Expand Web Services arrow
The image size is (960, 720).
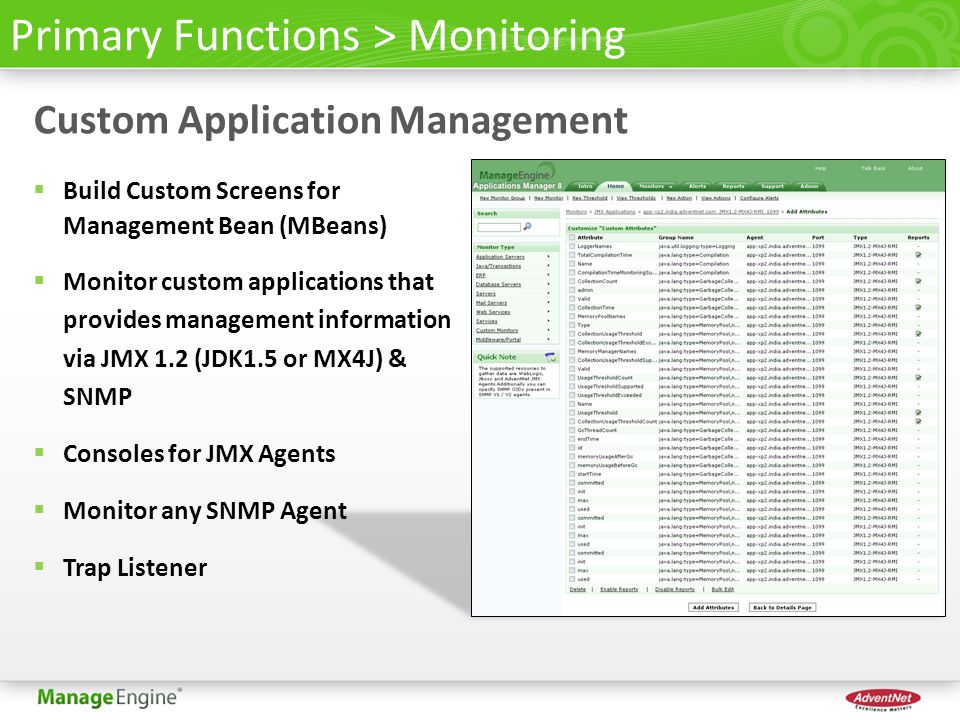[x=548, y=312]
